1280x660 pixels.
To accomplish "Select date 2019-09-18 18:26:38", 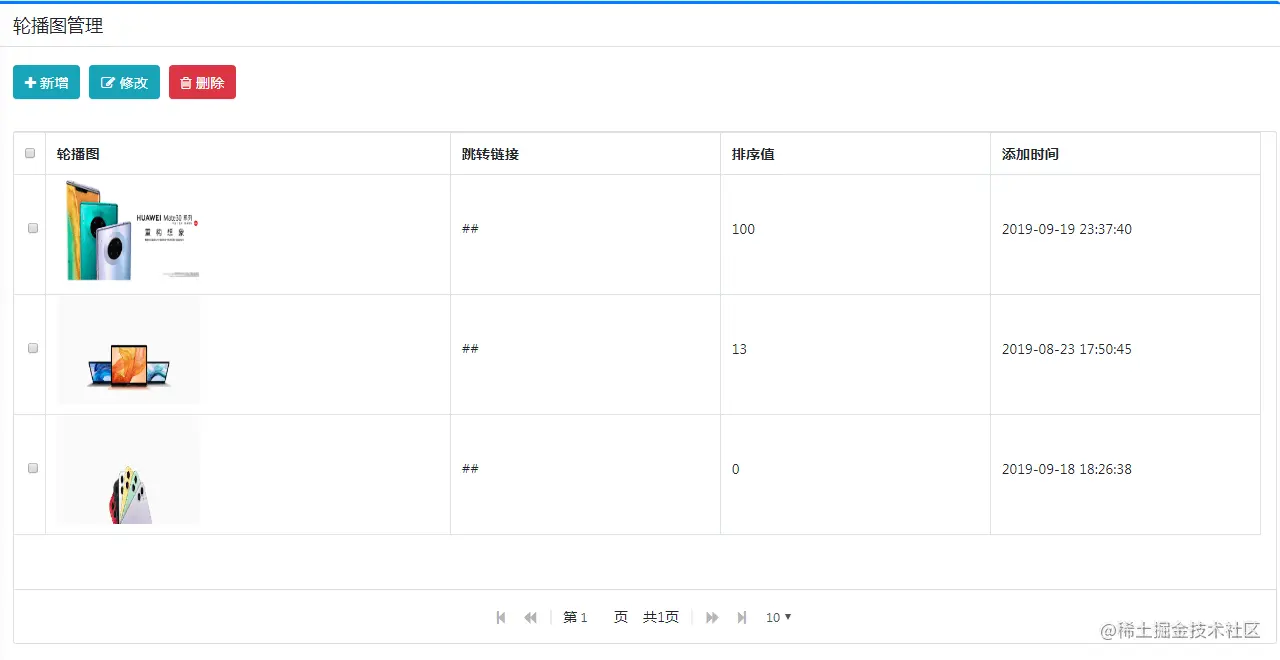I will (x=1067, y=469).
